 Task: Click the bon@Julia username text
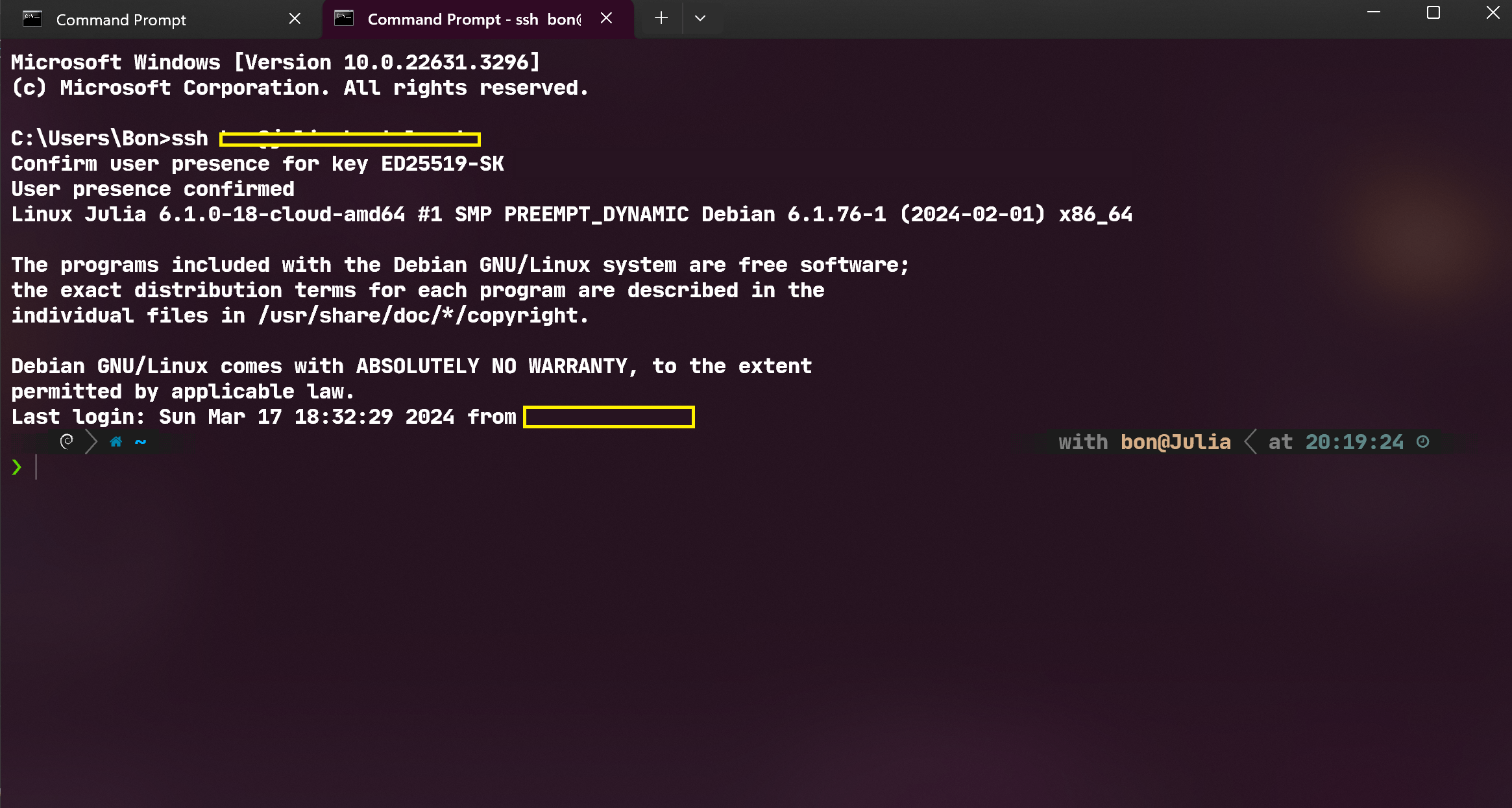click(1176, 442)
